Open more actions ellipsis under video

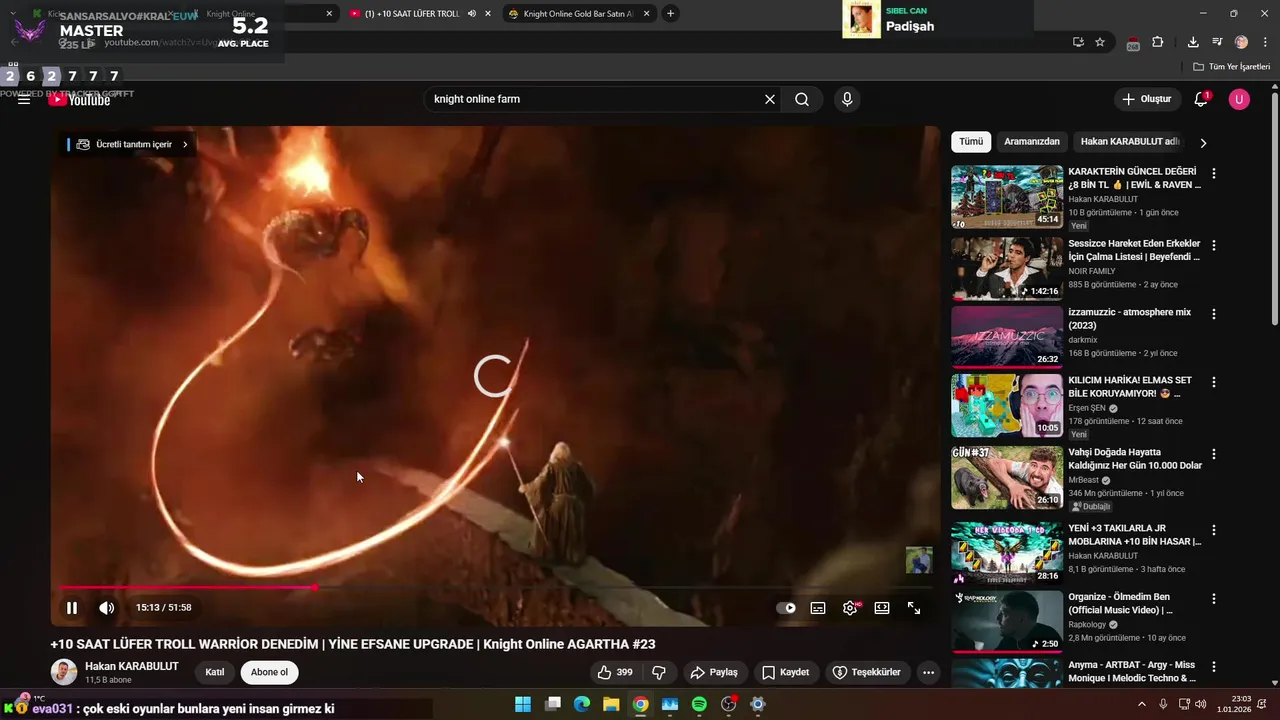click(x=928, y=672)
